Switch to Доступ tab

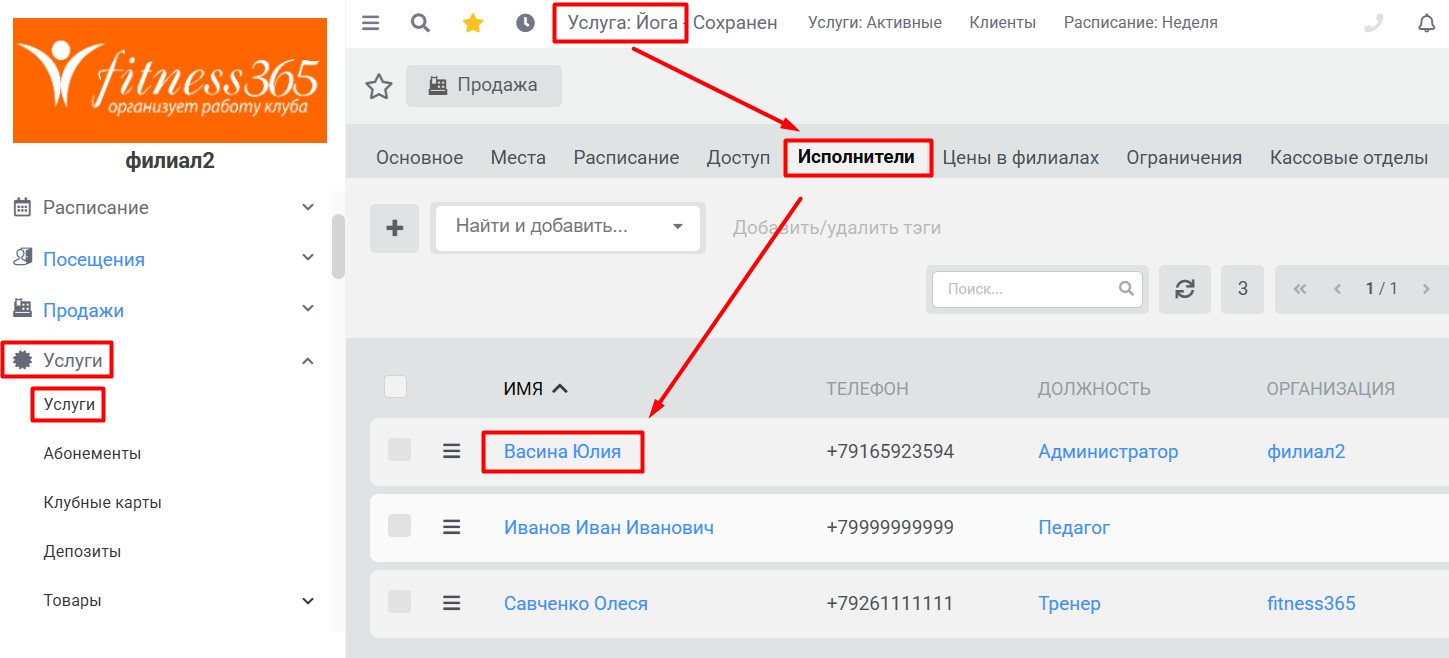coord(738,158)
